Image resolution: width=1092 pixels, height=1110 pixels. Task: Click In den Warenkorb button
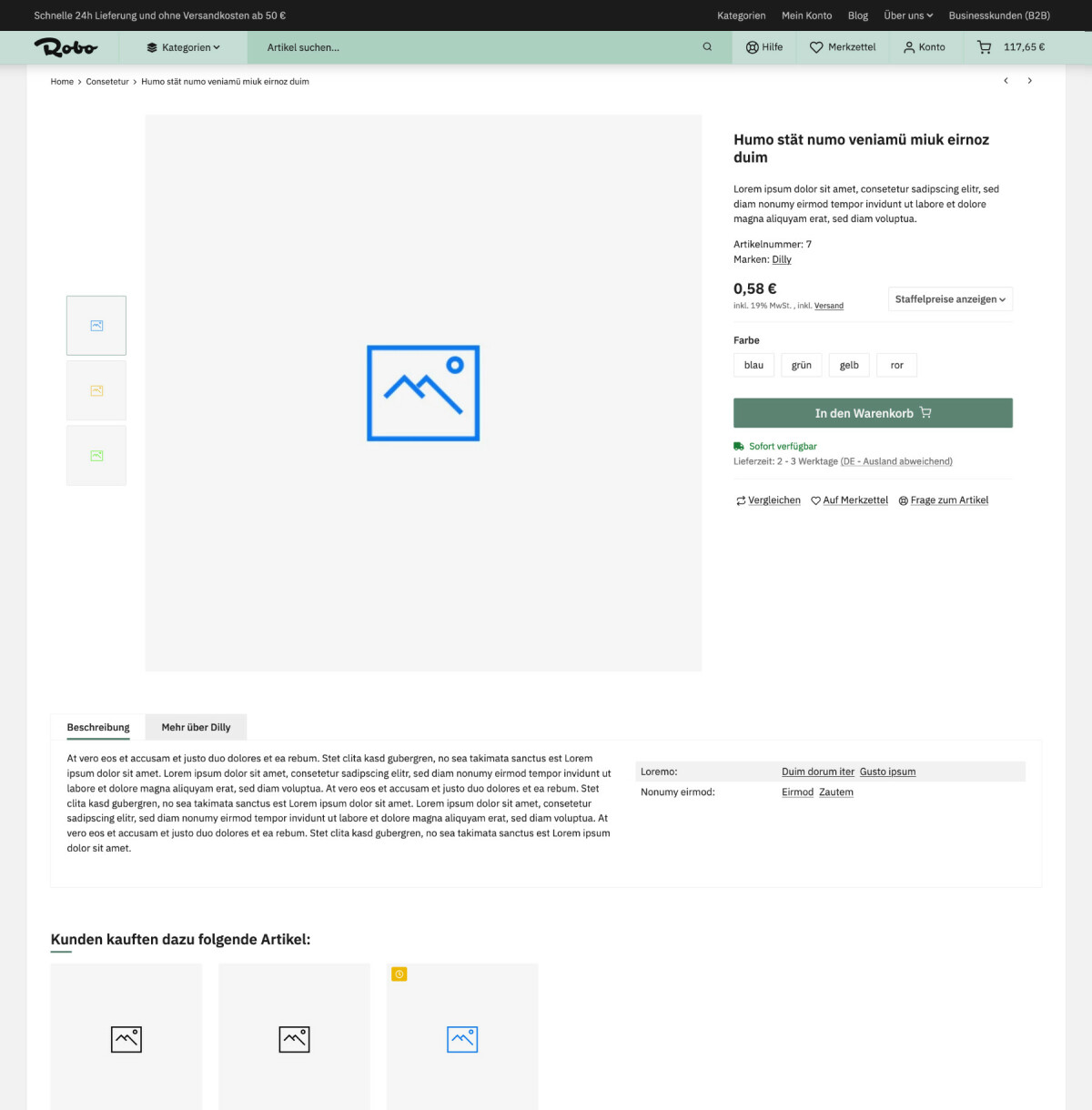[873, 413]
